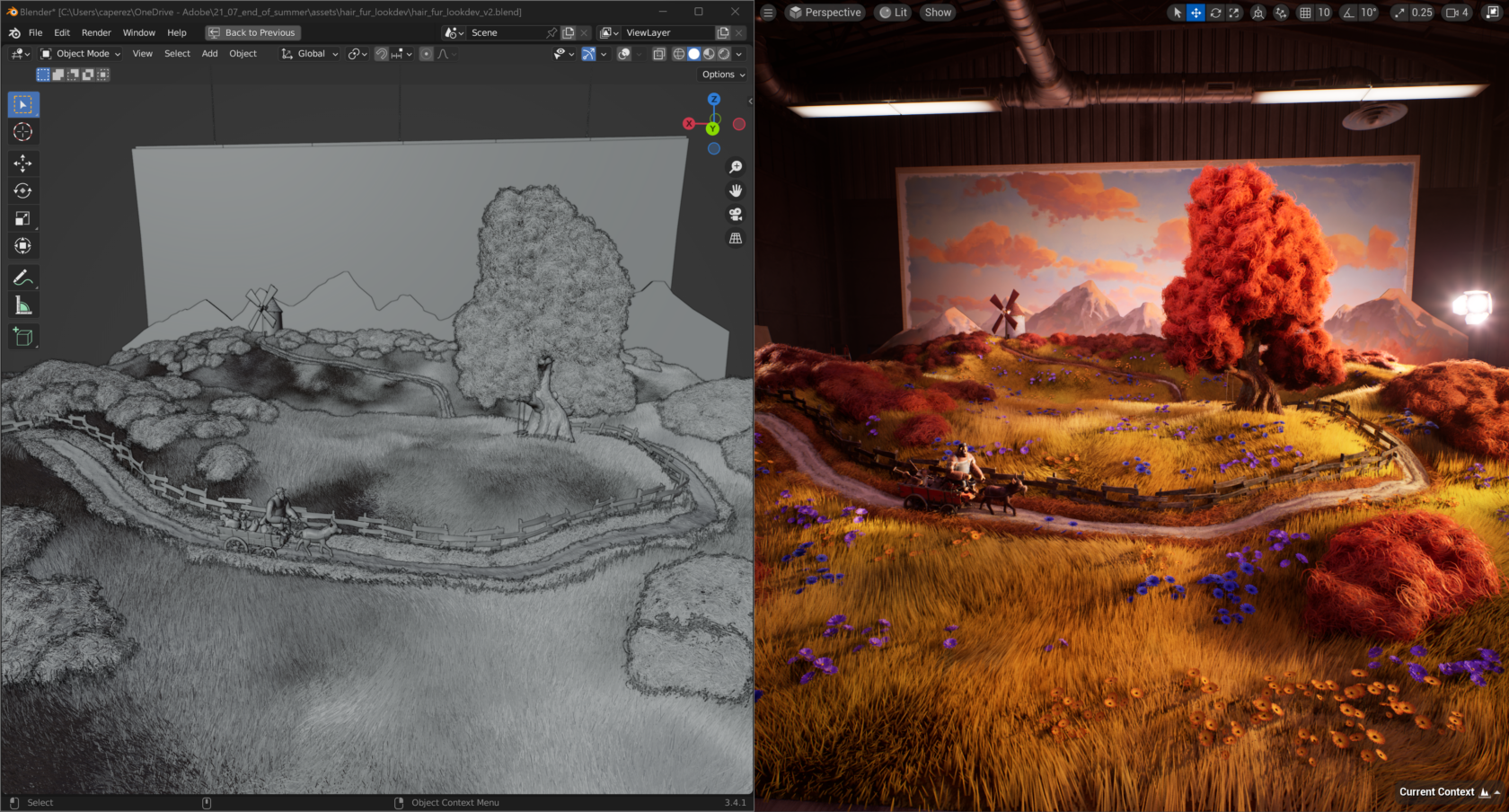This screenshot has height=812, width=1509.
Task: Select the Add Cube tool in Blender
Action: [x=23, y=336]
